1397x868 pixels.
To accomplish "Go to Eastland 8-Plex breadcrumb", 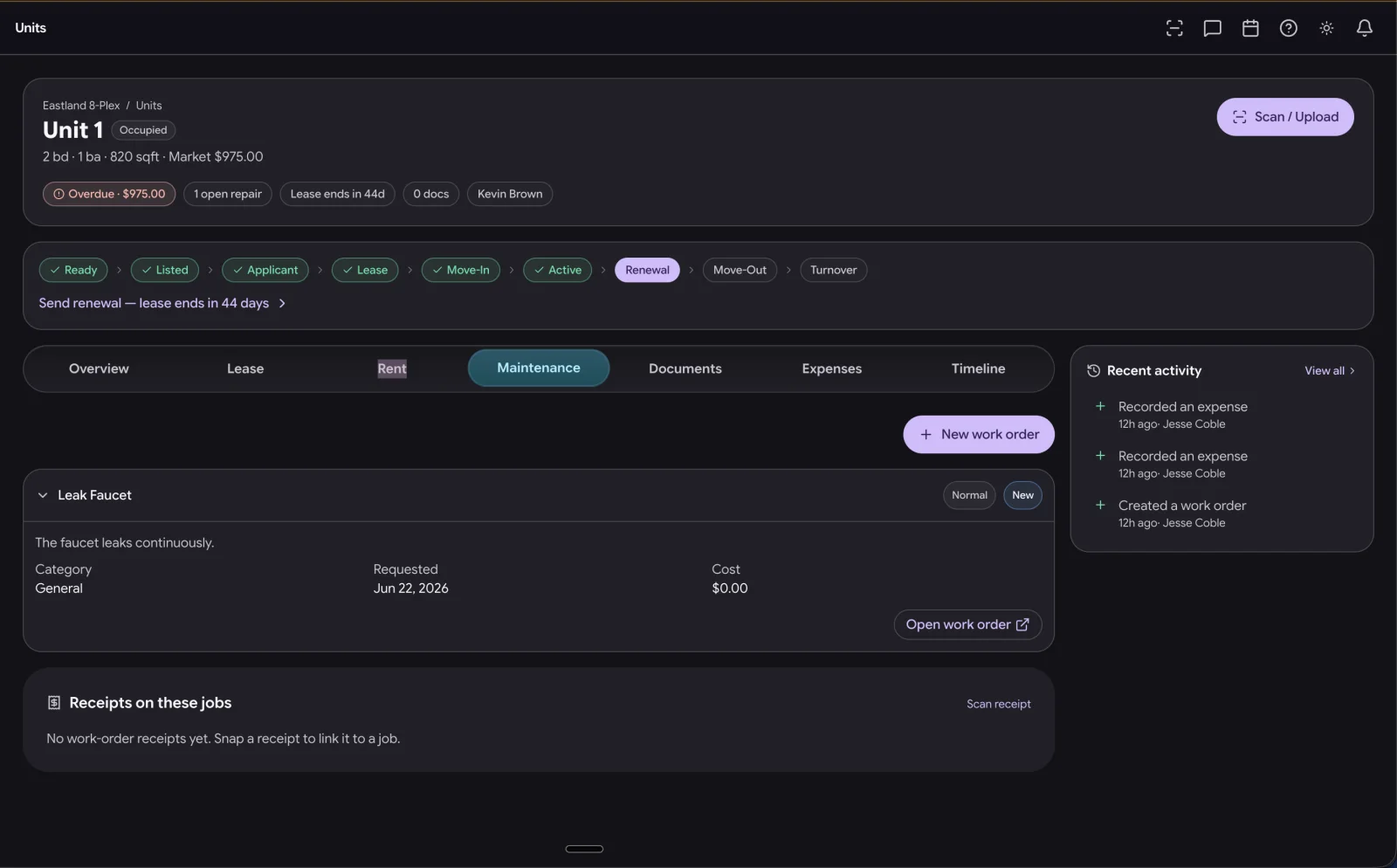I will point(81,106).
